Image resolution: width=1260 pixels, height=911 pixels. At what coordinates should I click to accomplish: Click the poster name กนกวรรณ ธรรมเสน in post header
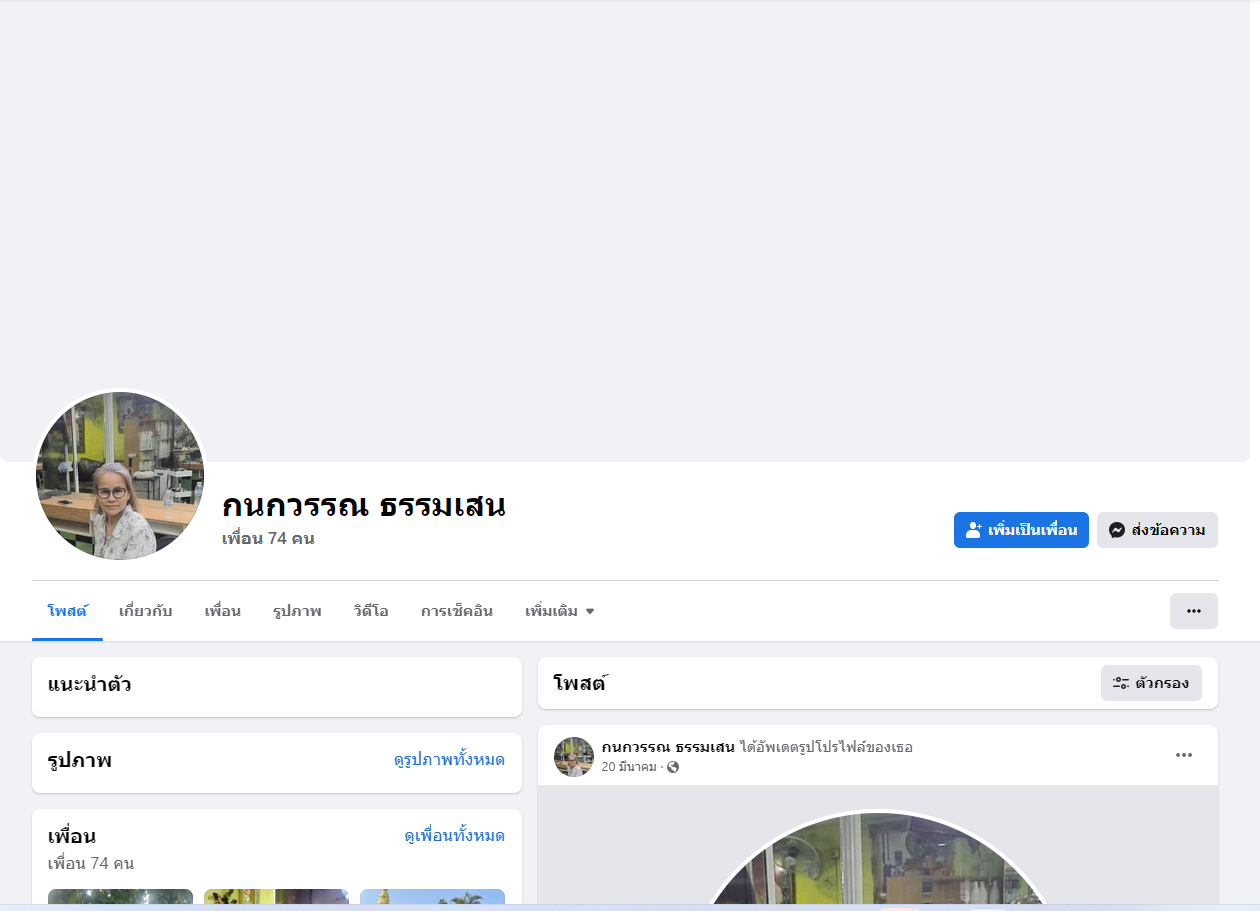tap(668, 747)
